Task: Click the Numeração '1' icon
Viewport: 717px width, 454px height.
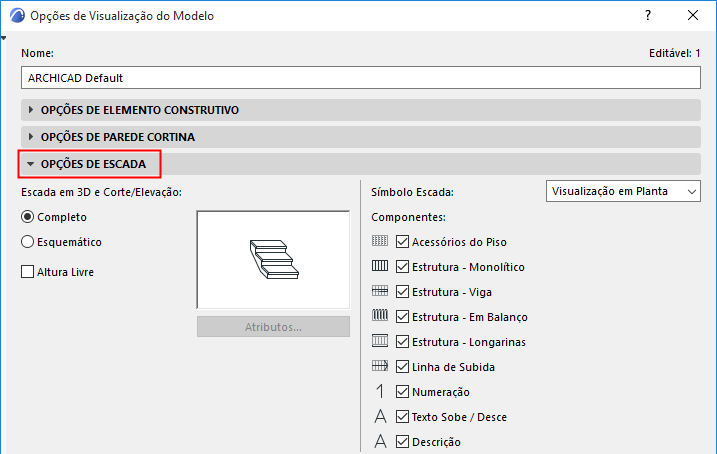Action: click(380, 391)
